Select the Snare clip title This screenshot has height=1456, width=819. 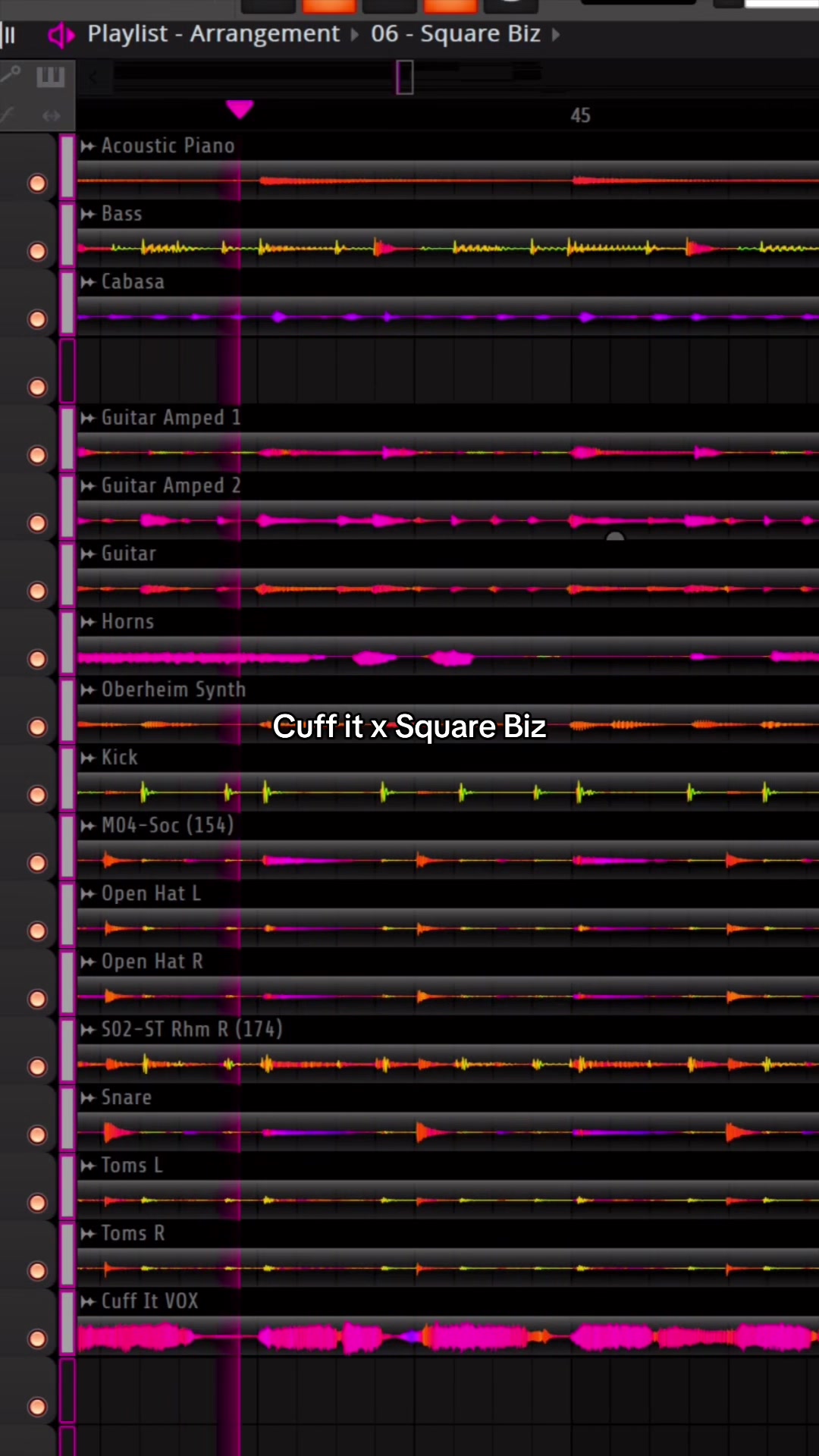(x=126, y=1097)
